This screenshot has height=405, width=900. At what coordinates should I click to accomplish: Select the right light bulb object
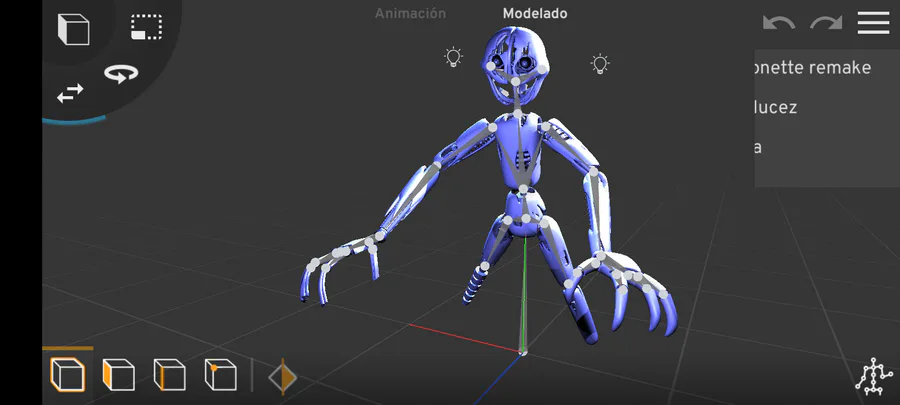(x=600, y=64)
